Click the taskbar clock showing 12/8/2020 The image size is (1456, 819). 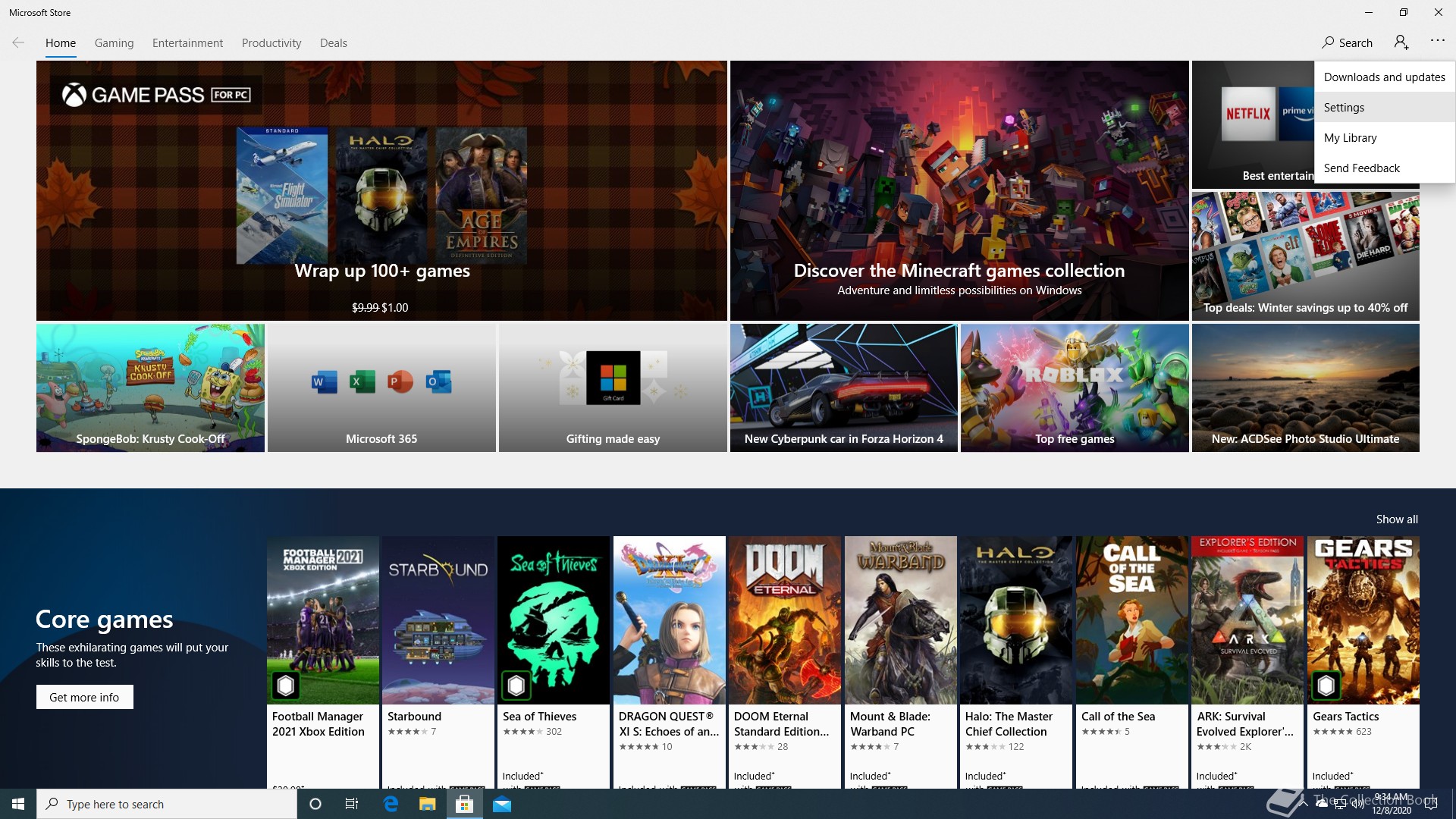click(1392, 804)
